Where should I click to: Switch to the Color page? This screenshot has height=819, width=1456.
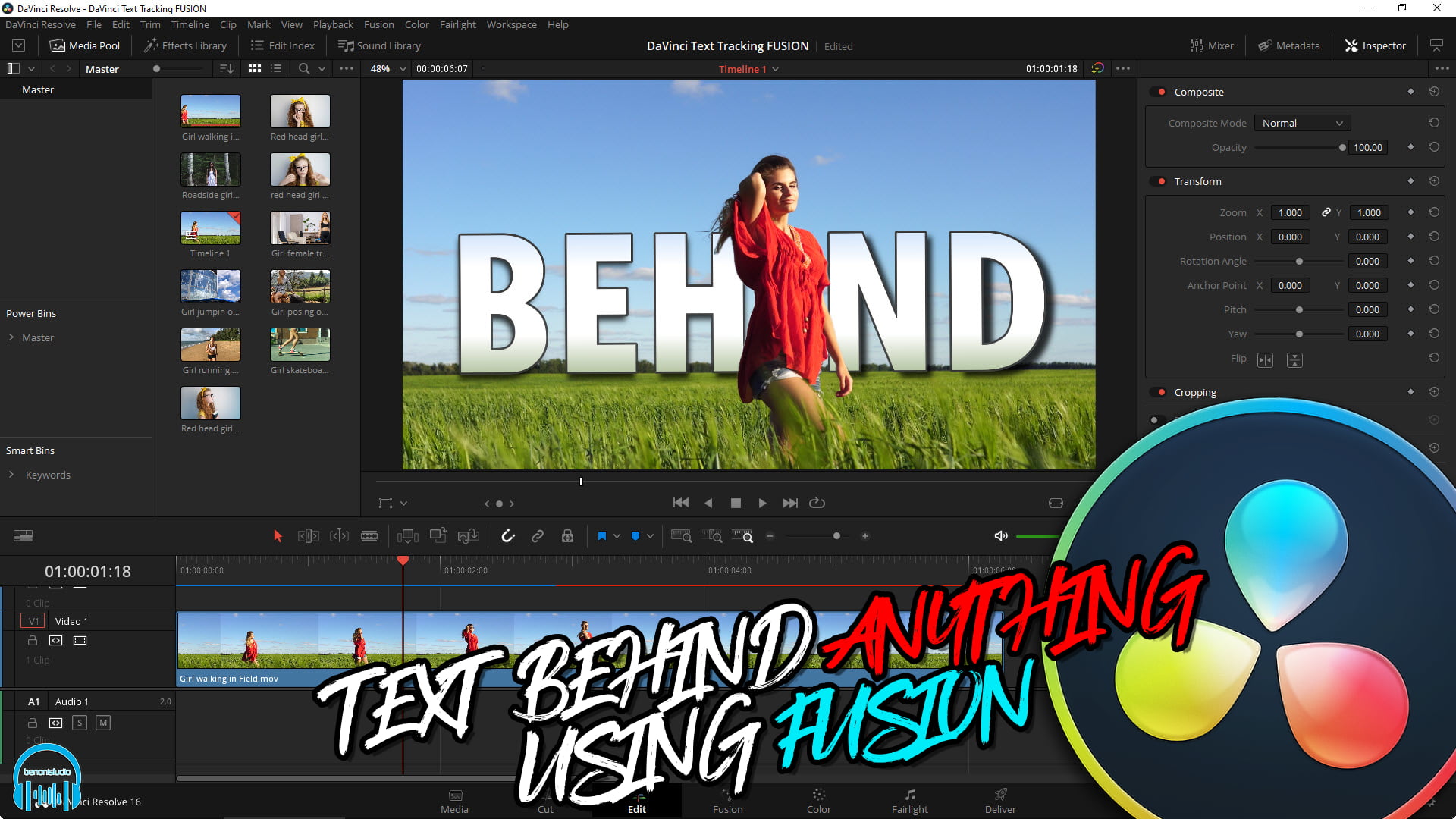tap(819, 802)
